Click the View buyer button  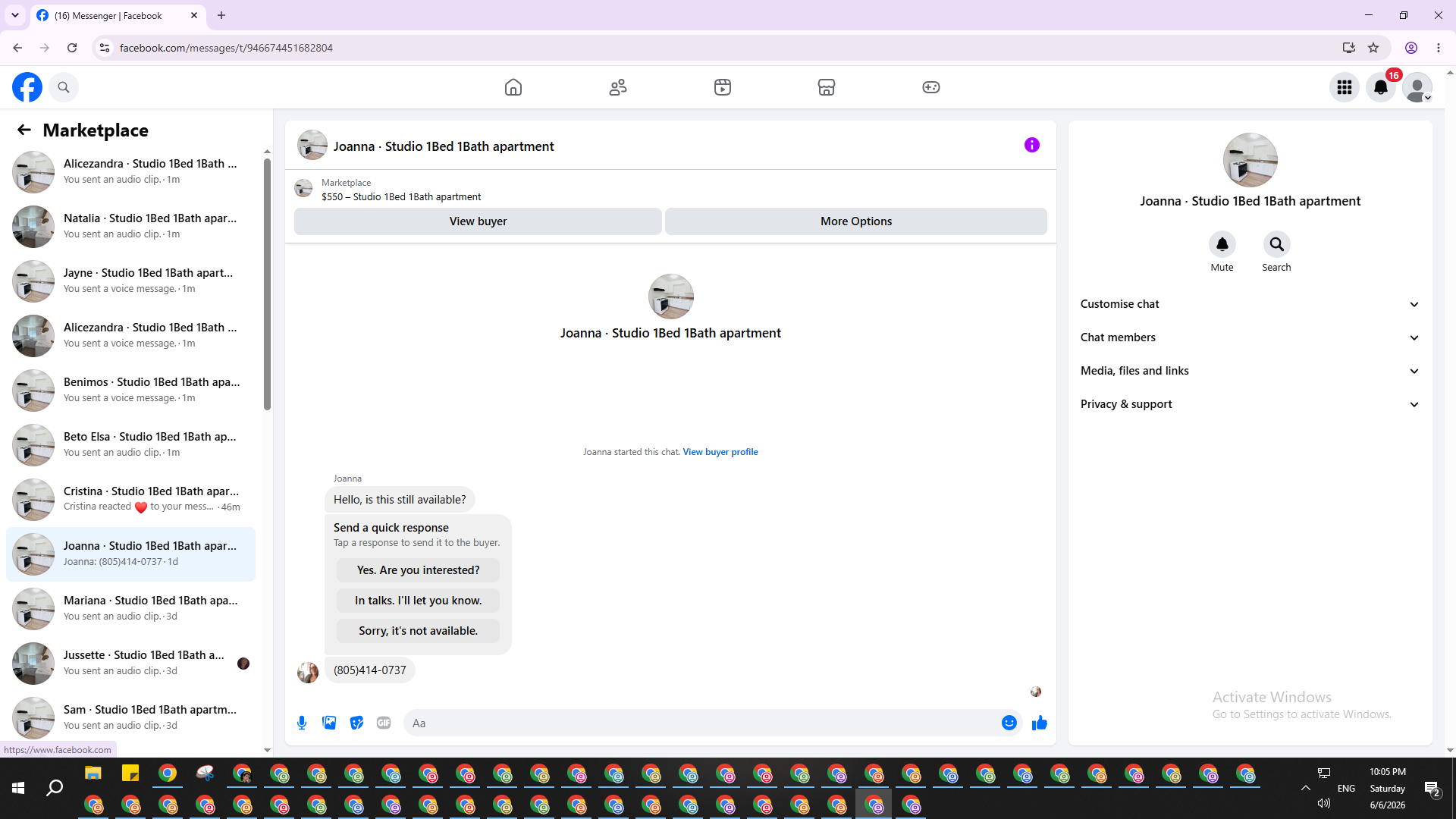point(478,221)
